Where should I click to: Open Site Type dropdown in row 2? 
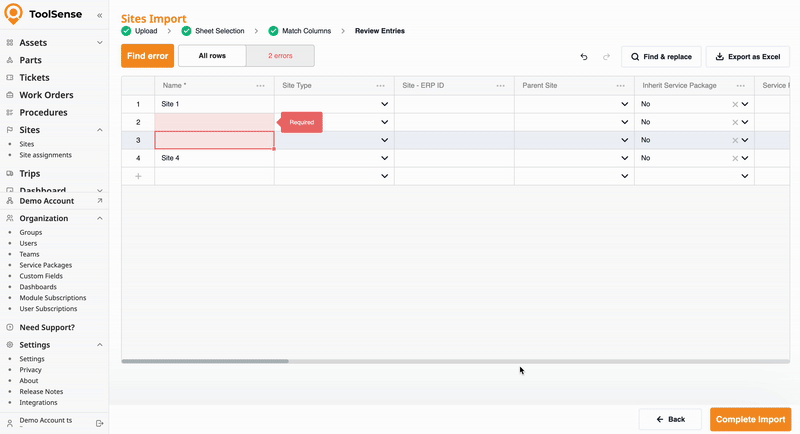coord(385,122)
